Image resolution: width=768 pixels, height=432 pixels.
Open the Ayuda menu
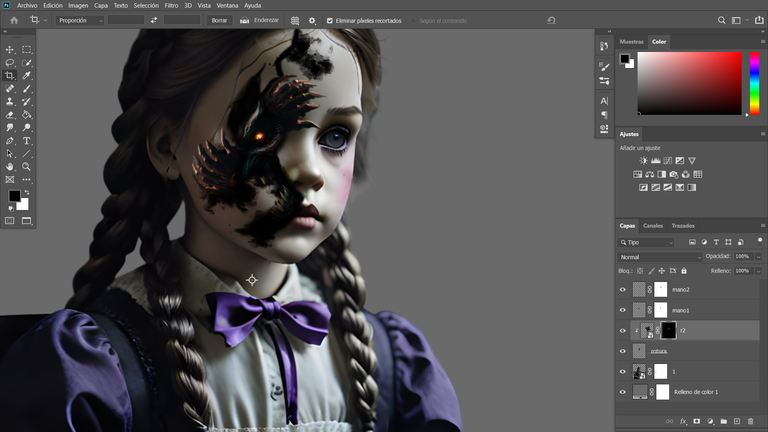(253, 5)
